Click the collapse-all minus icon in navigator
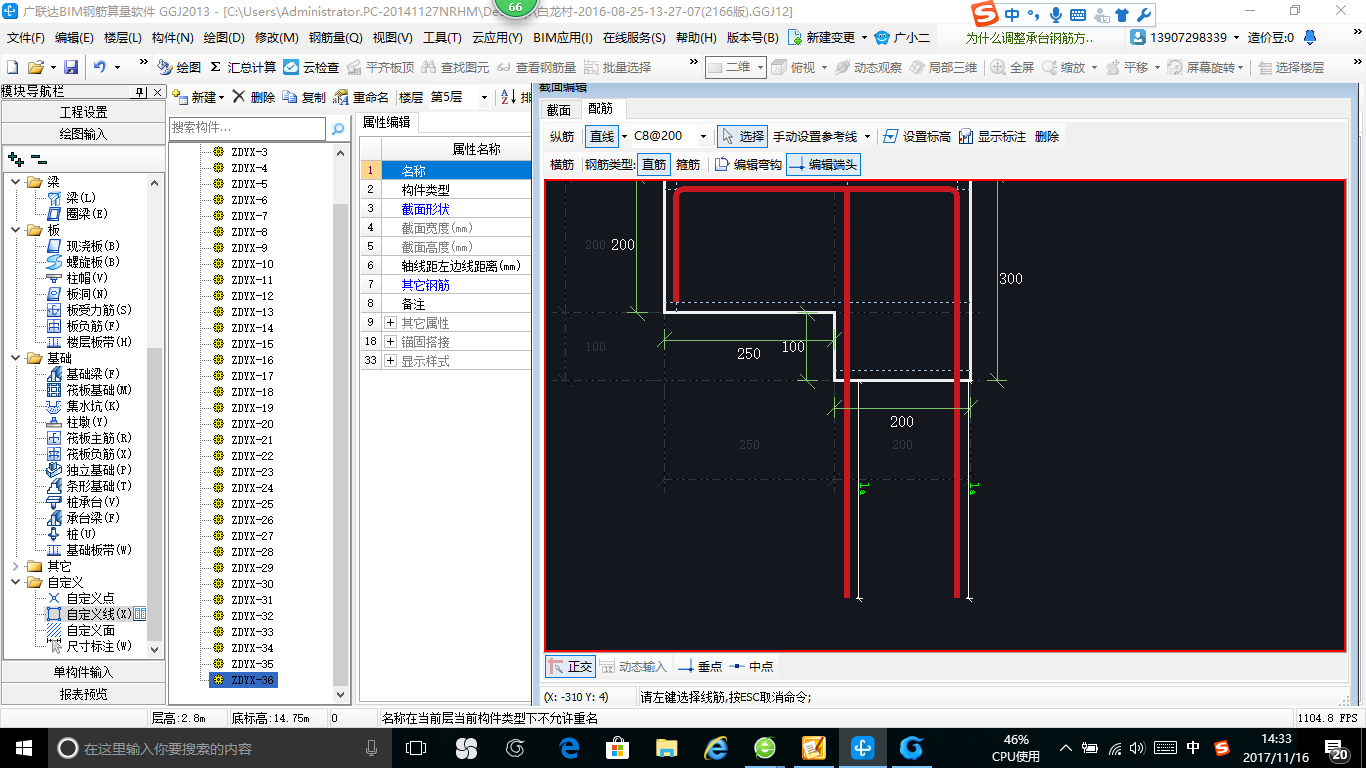Viewport: 1366px width, 768px height. 38,158
